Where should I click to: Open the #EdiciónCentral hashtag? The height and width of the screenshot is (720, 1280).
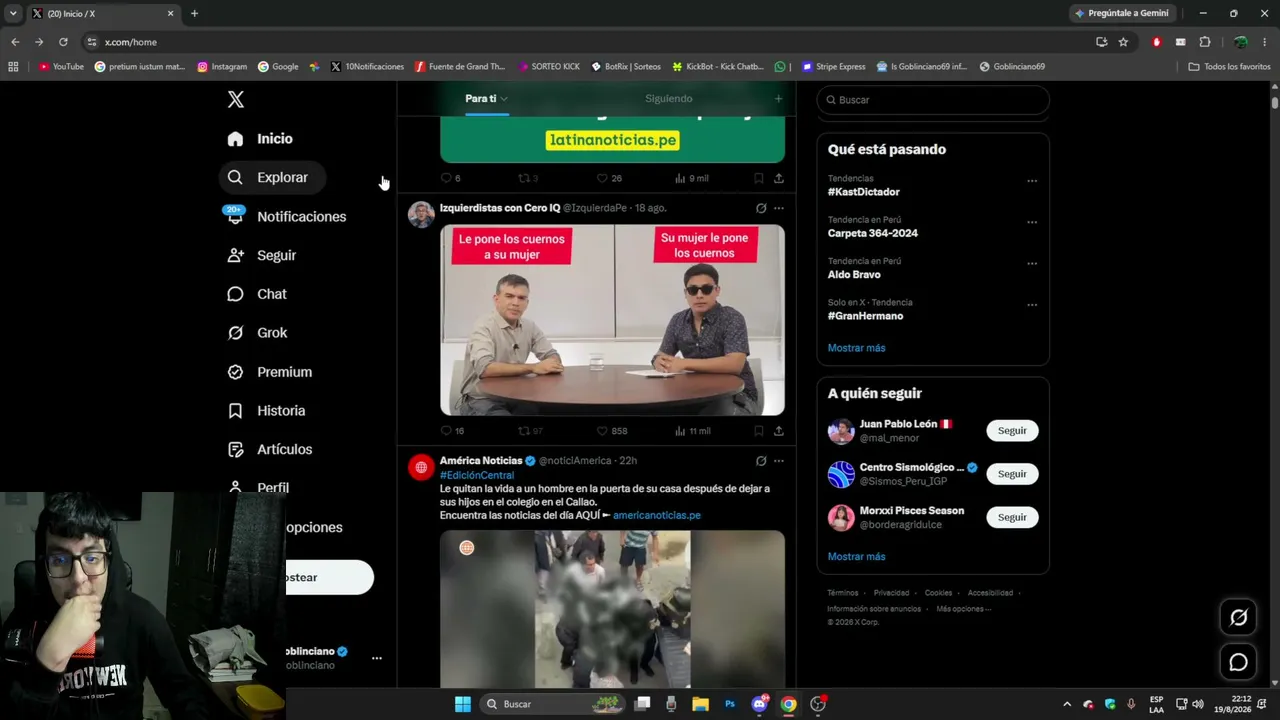coord(477,475)
